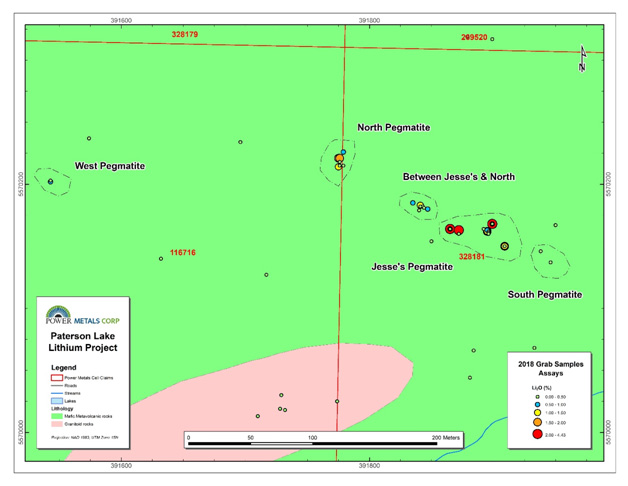The image size is (628, 486).
Task: Select the yellow marker in Between Jesse's & North
Action: click(420, 206)
